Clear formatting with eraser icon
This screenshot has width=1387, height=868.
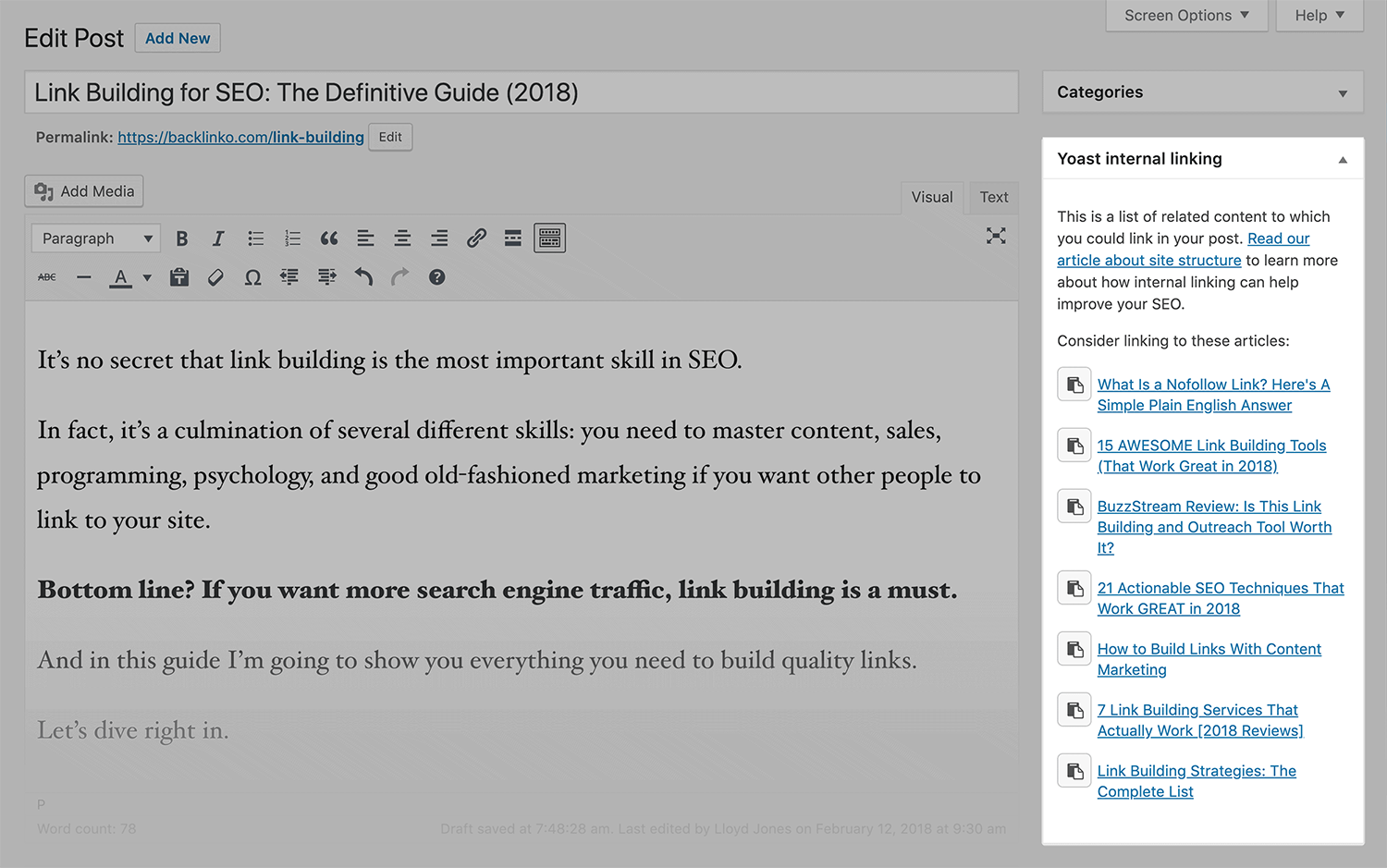point(215,277)
